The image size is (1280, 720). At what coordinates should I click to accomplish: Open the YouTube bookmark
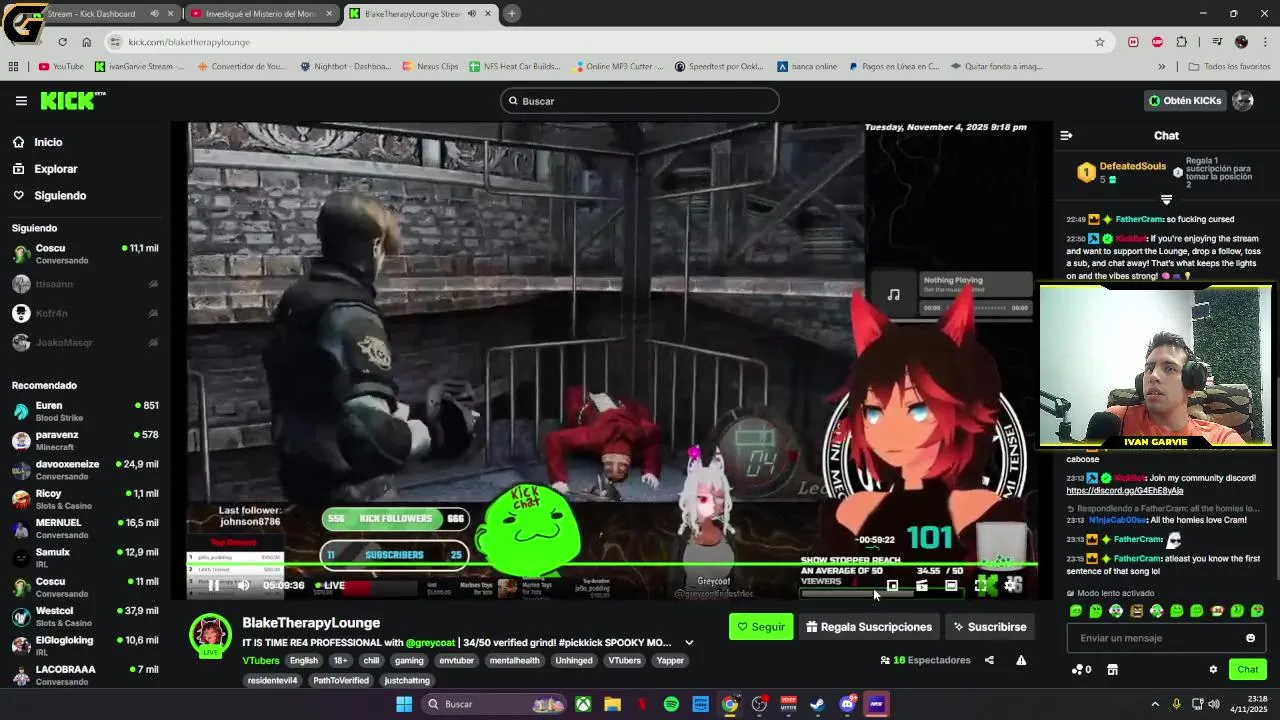pos(61,67)
